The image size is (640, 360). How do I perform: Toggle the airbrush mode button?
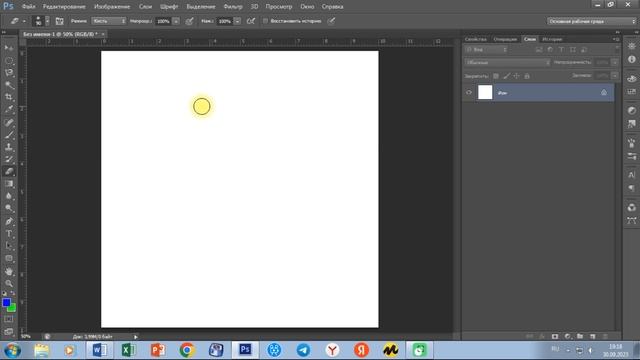click(251, 21)
